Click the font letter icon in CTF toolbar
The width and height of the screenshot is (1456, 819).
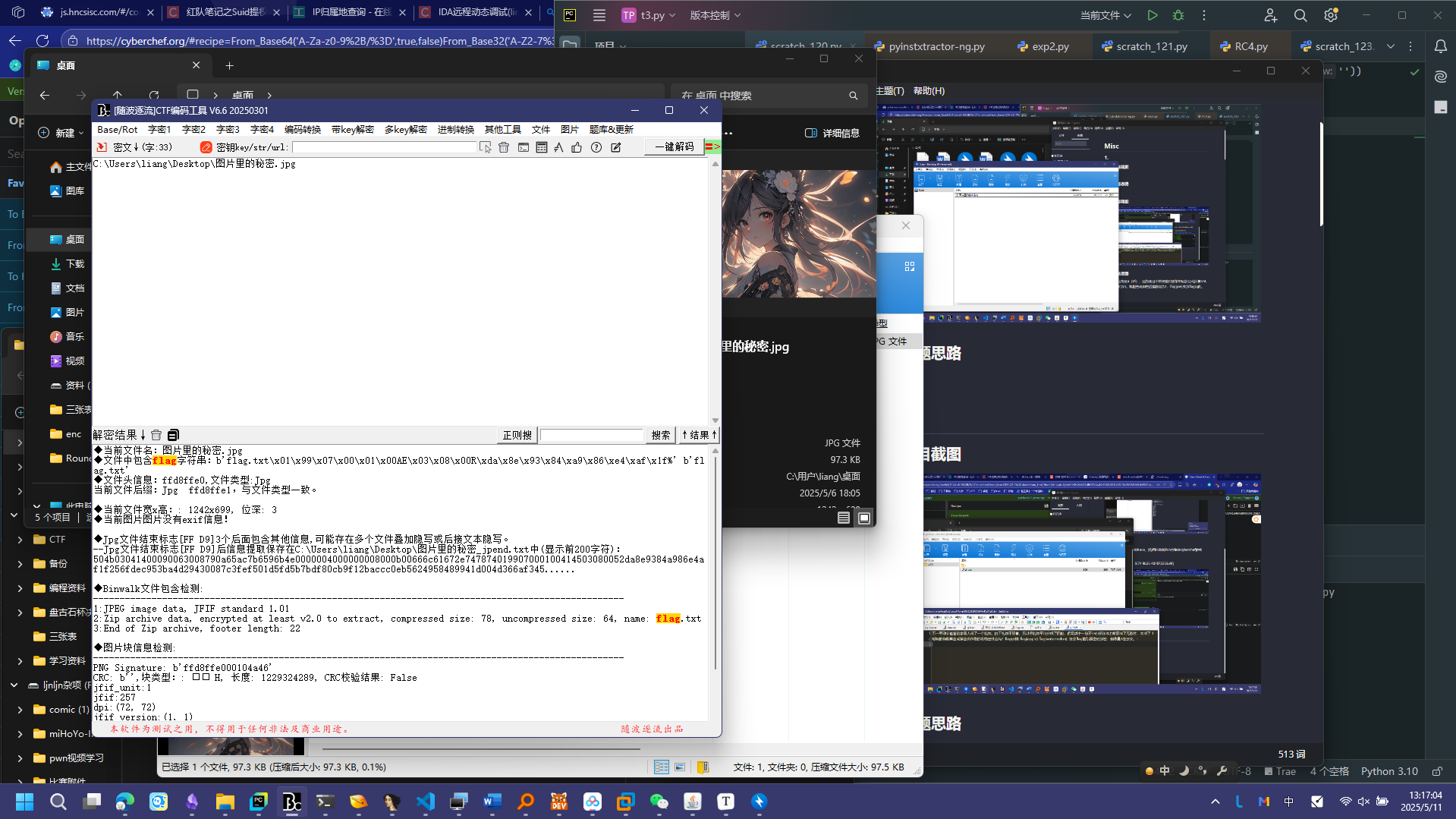(559, 147)
